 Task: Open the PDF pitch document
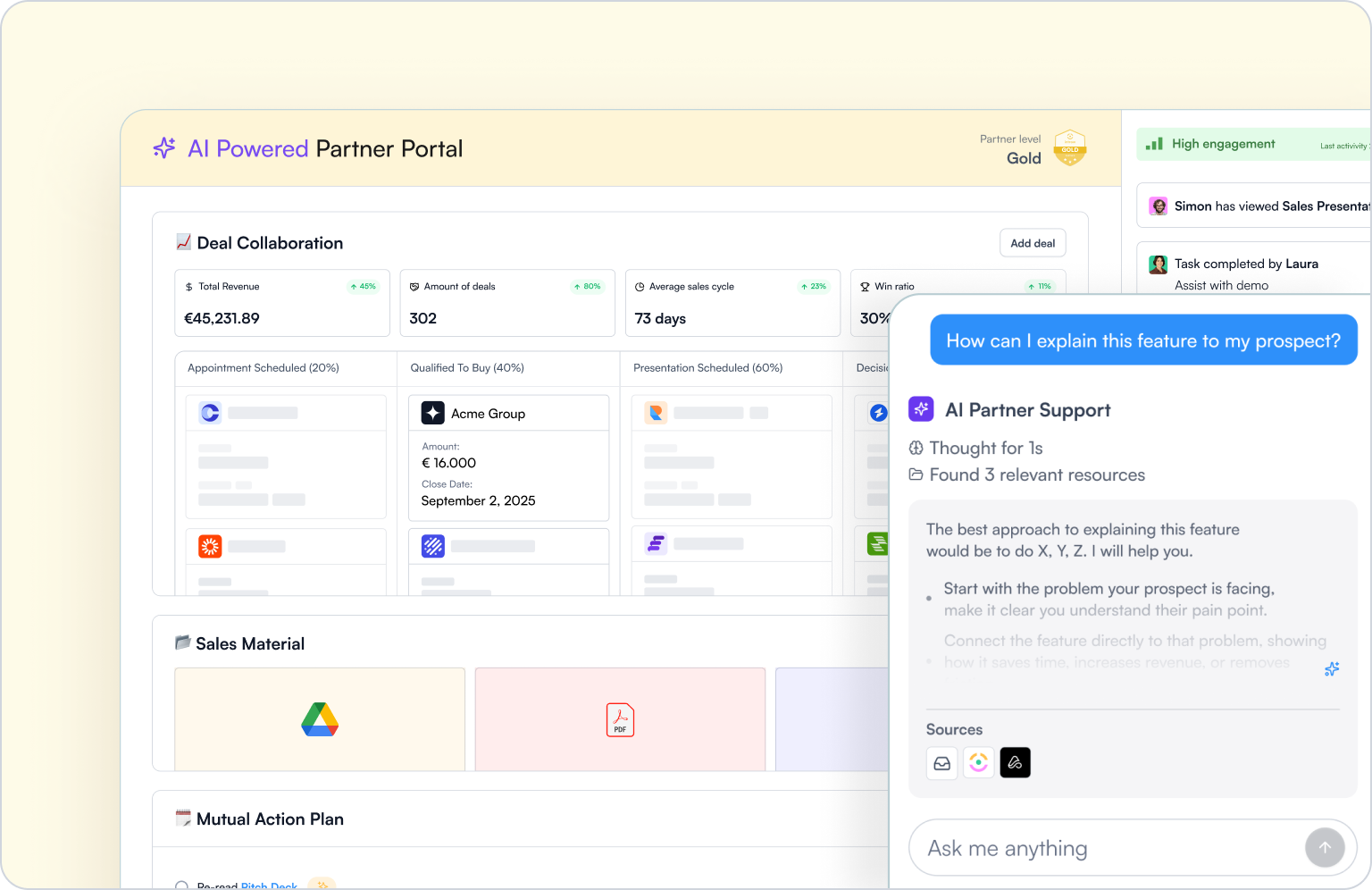pyautogui.click(x=620, y=719)
